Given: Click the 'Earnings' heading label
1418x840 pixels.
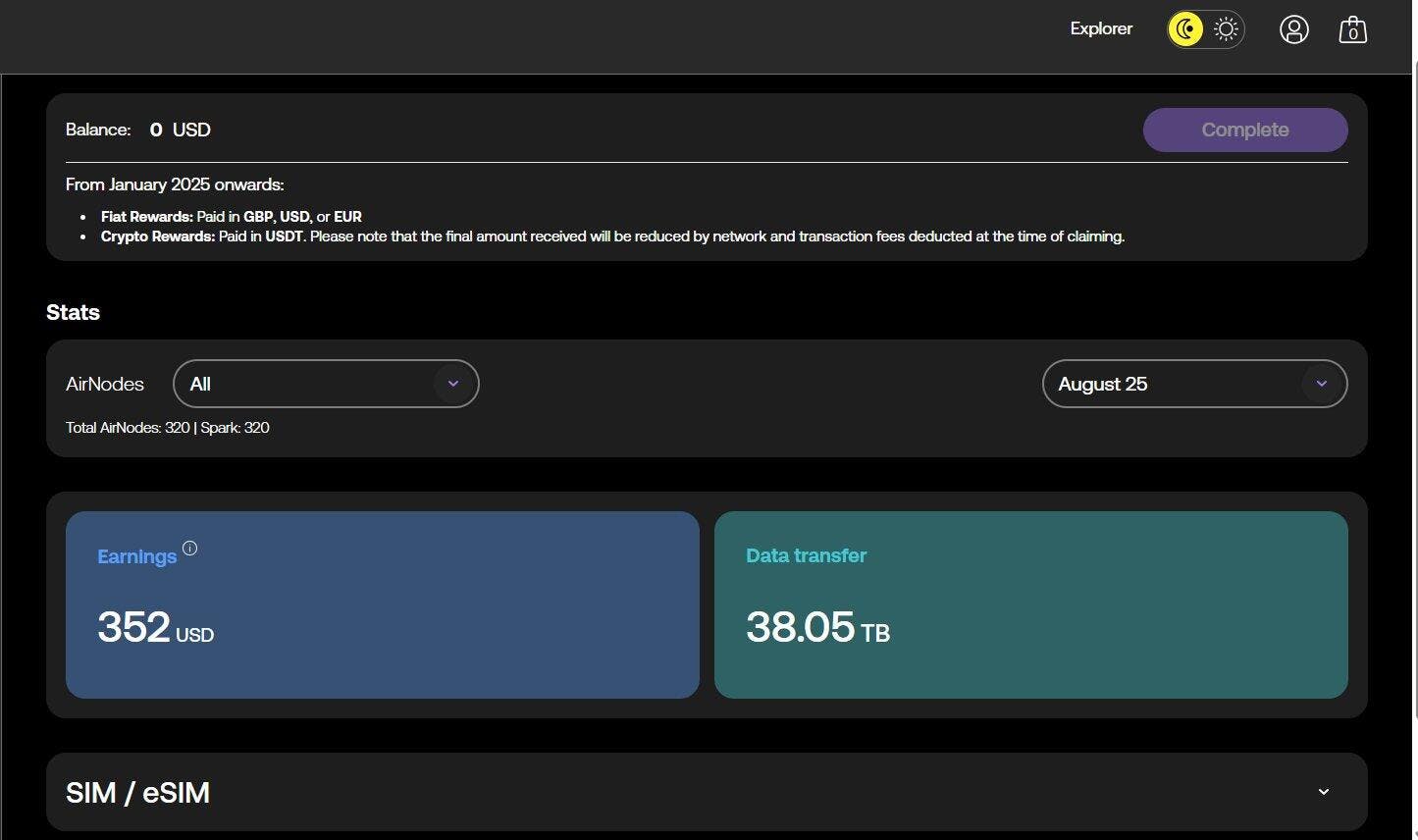Looking at the screenshot, I should [136, 556].
